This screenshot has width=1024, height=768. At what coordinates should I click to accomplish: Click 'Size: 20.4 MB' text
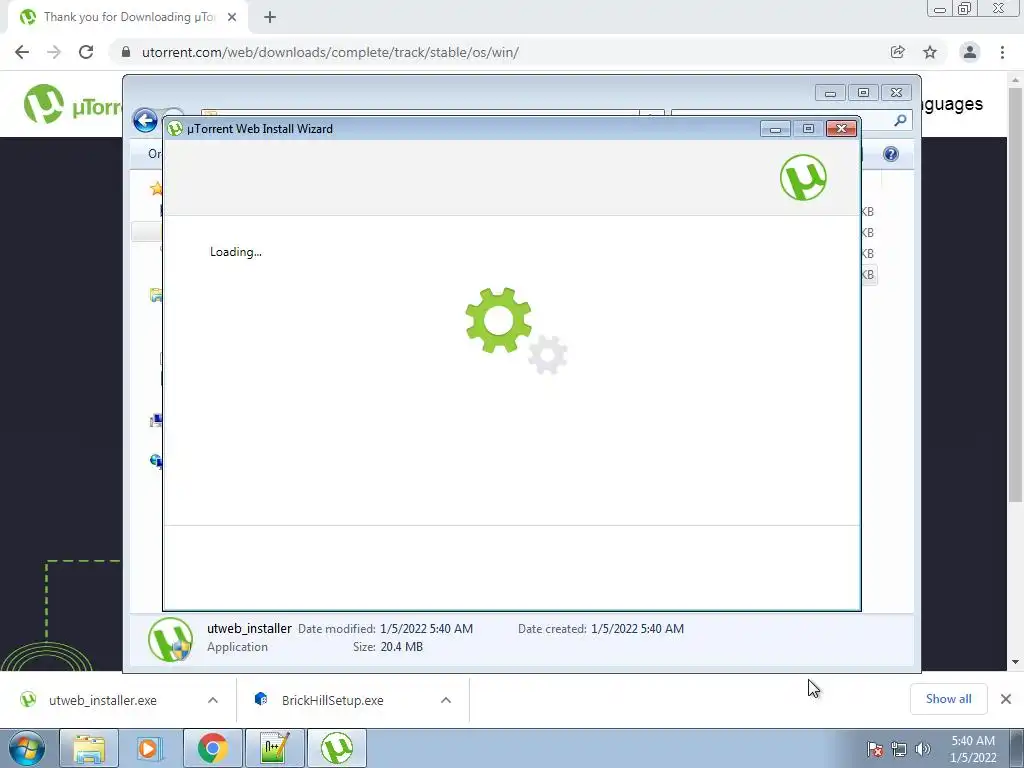tap(388, 647)
